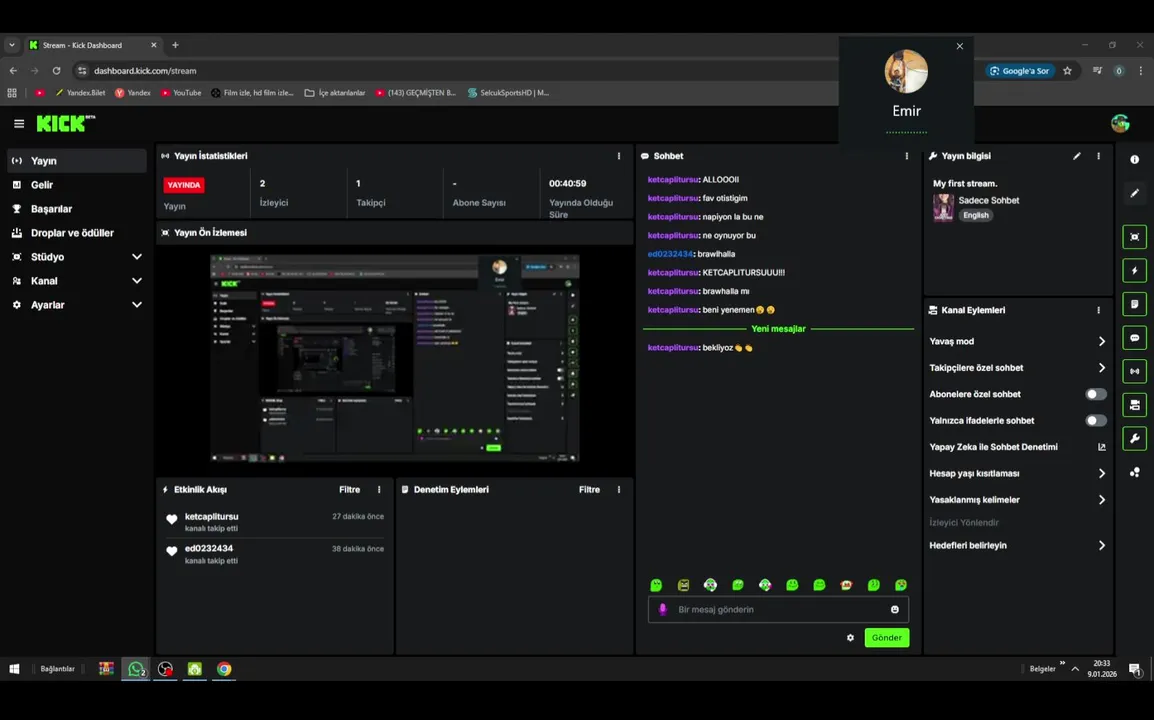Expand the Ayarlar menu chevron
Viewport: 1154px width, 720px height.
coord(137,305)
